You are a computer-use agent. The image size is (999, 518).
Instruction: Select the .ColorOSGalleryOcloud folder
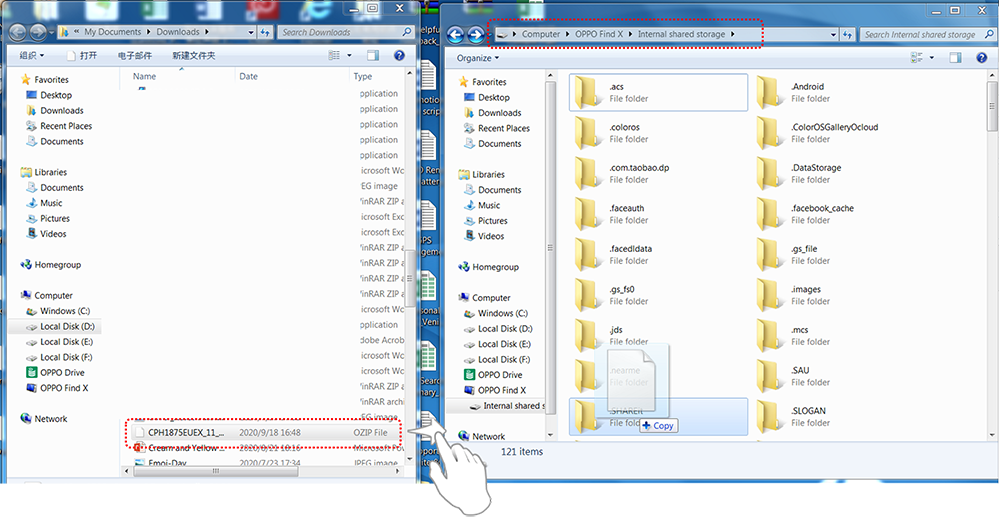coord(817,133)
